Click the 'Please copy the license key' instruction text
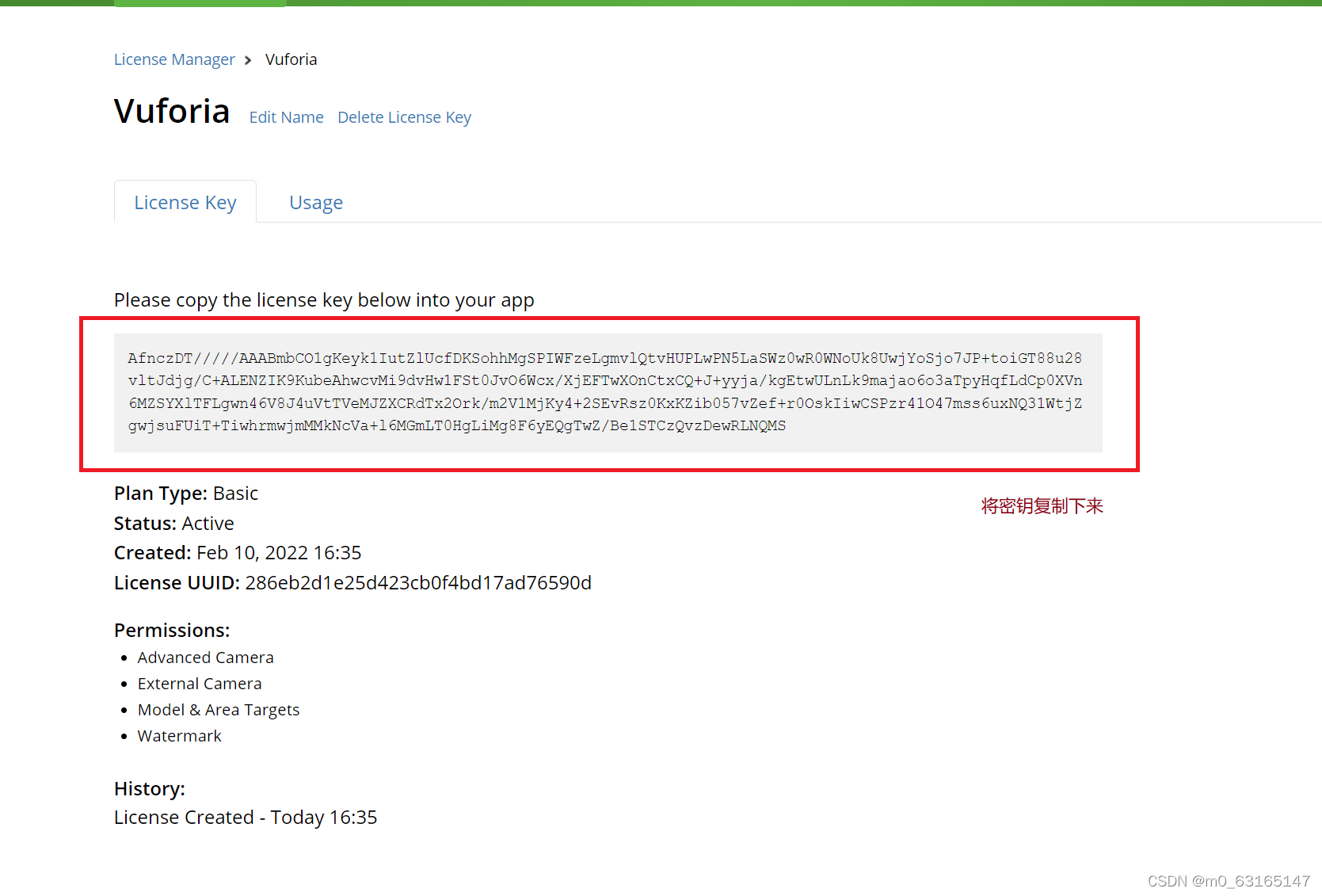This screenshot has width=1322, height=896. click(x=324, y=300)
